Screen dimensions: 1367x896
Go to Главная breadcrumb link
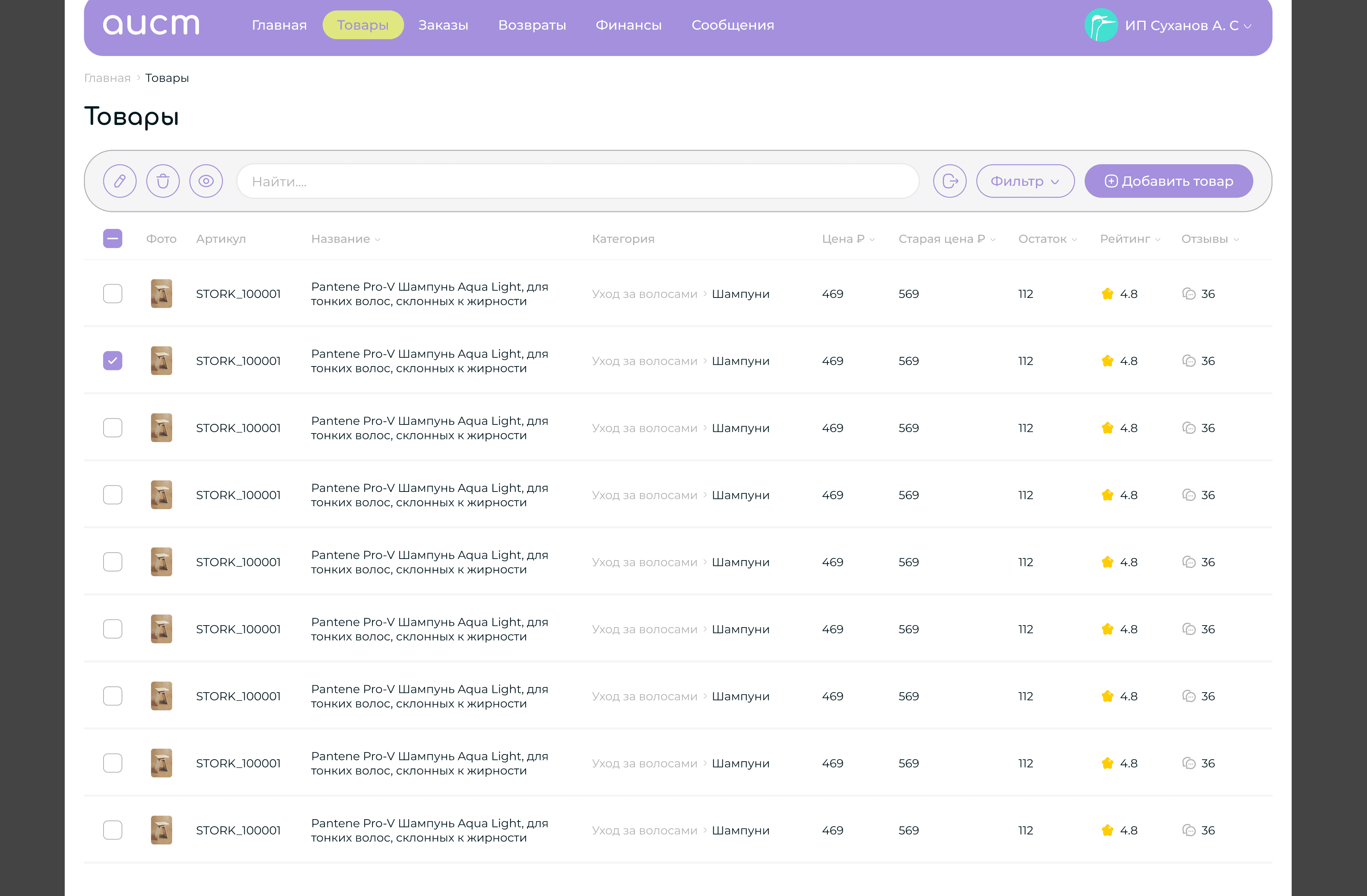(x=107, y=78)
